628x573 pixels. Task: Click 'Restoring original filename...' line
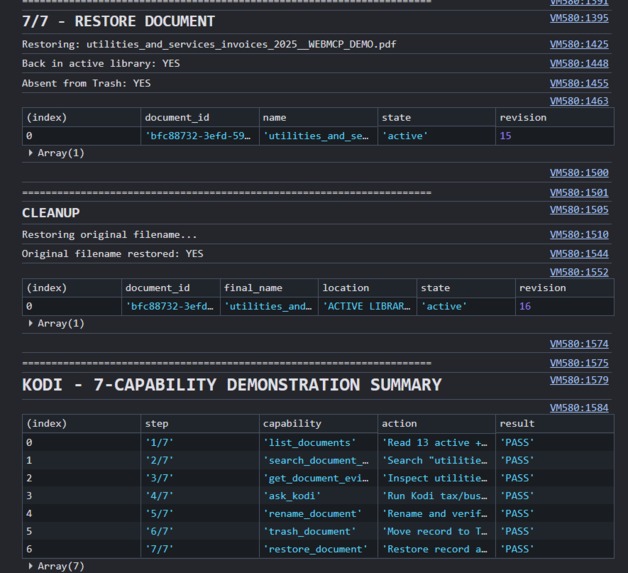tap(109, 235)
